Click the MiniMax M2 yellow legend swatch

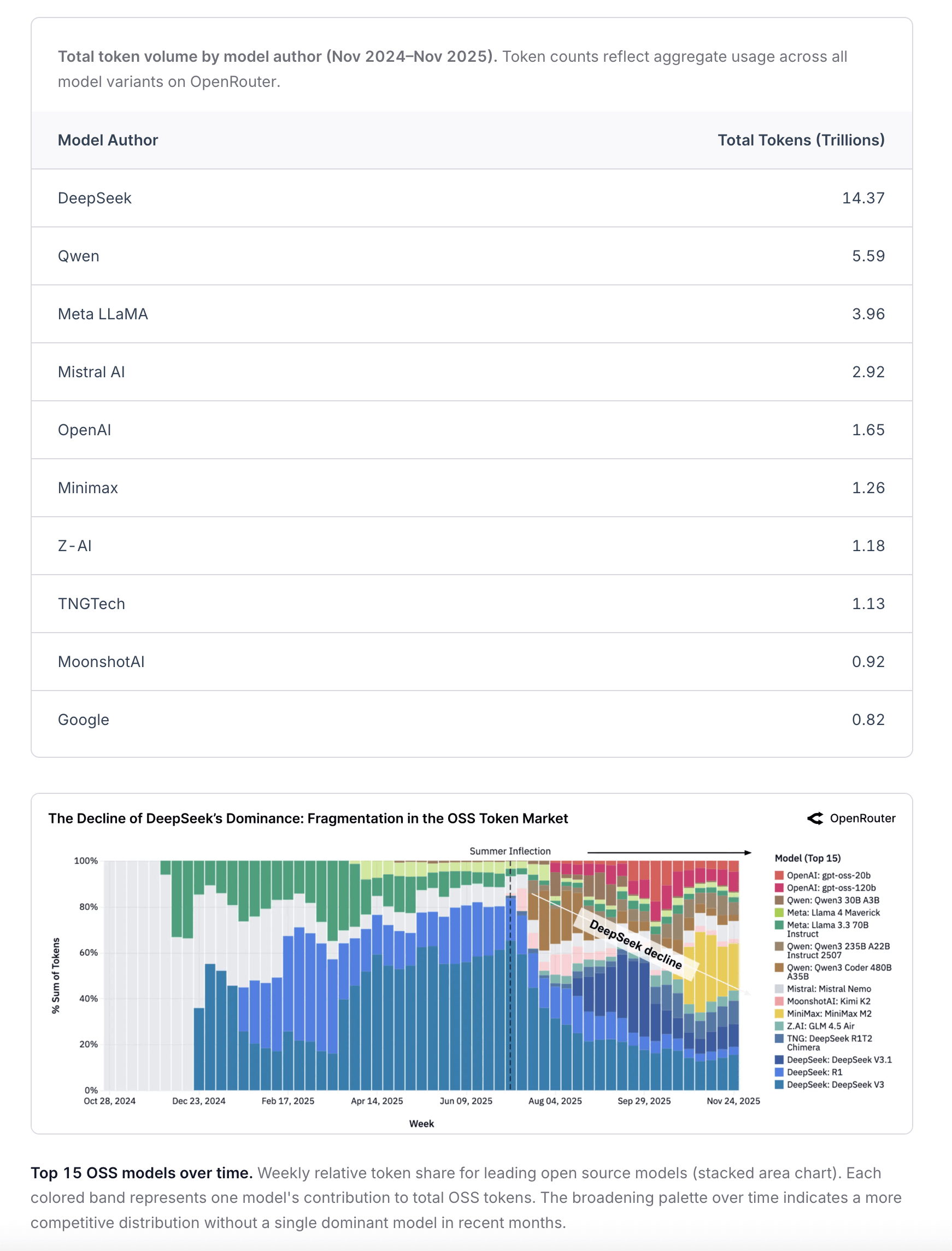pyautogui.click(x=779, y=1014)
